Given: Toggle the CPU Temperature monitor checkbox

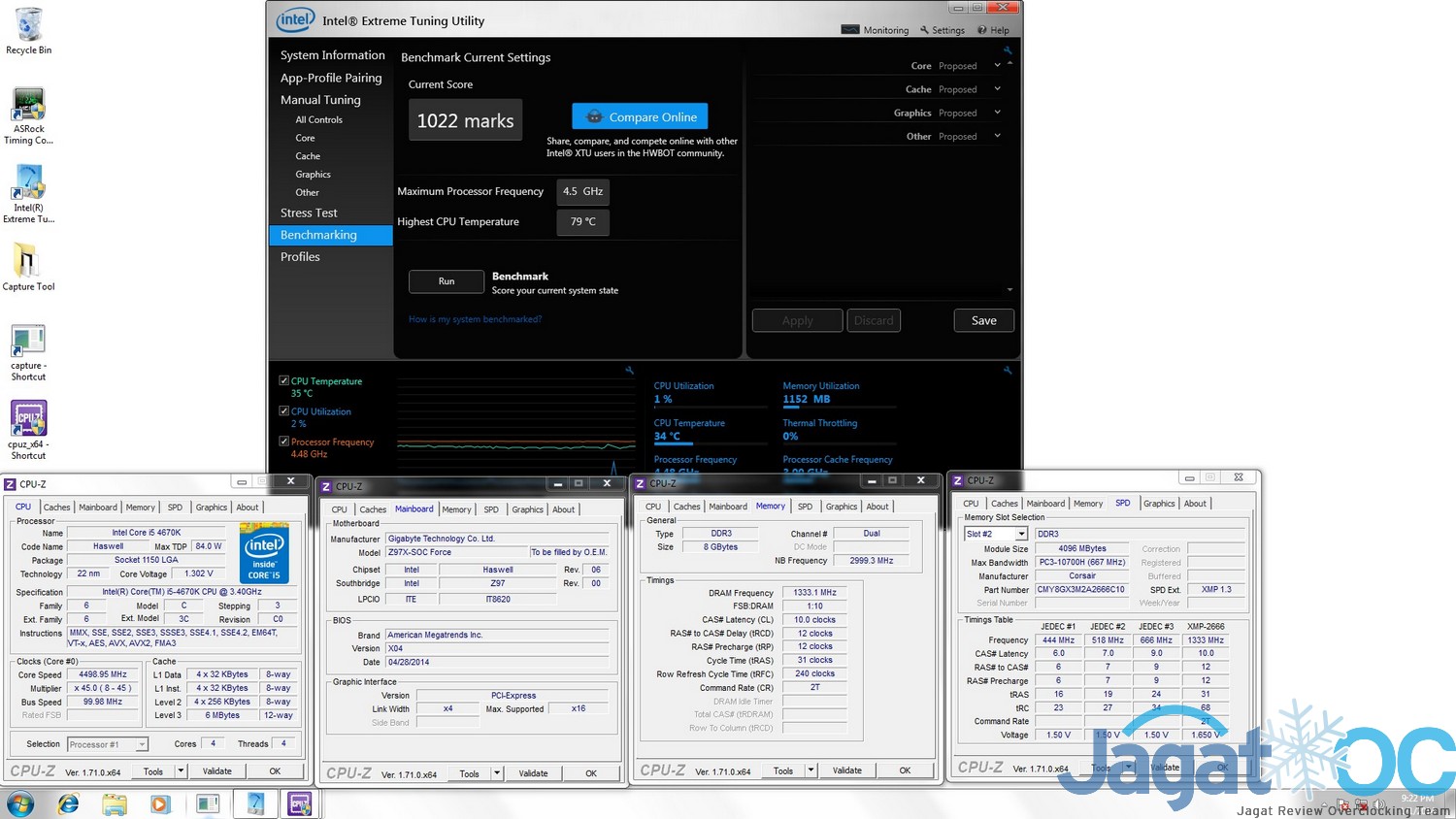Looking at the screenshot, I should pyautogui.click(x=283, y=381).
